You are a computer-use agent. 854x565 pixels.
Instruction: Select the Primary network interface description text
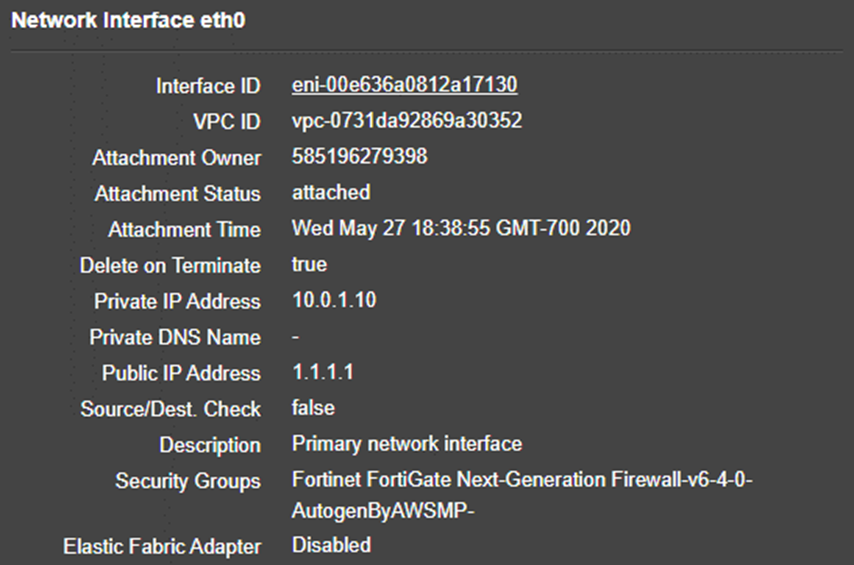click(406, 443)
